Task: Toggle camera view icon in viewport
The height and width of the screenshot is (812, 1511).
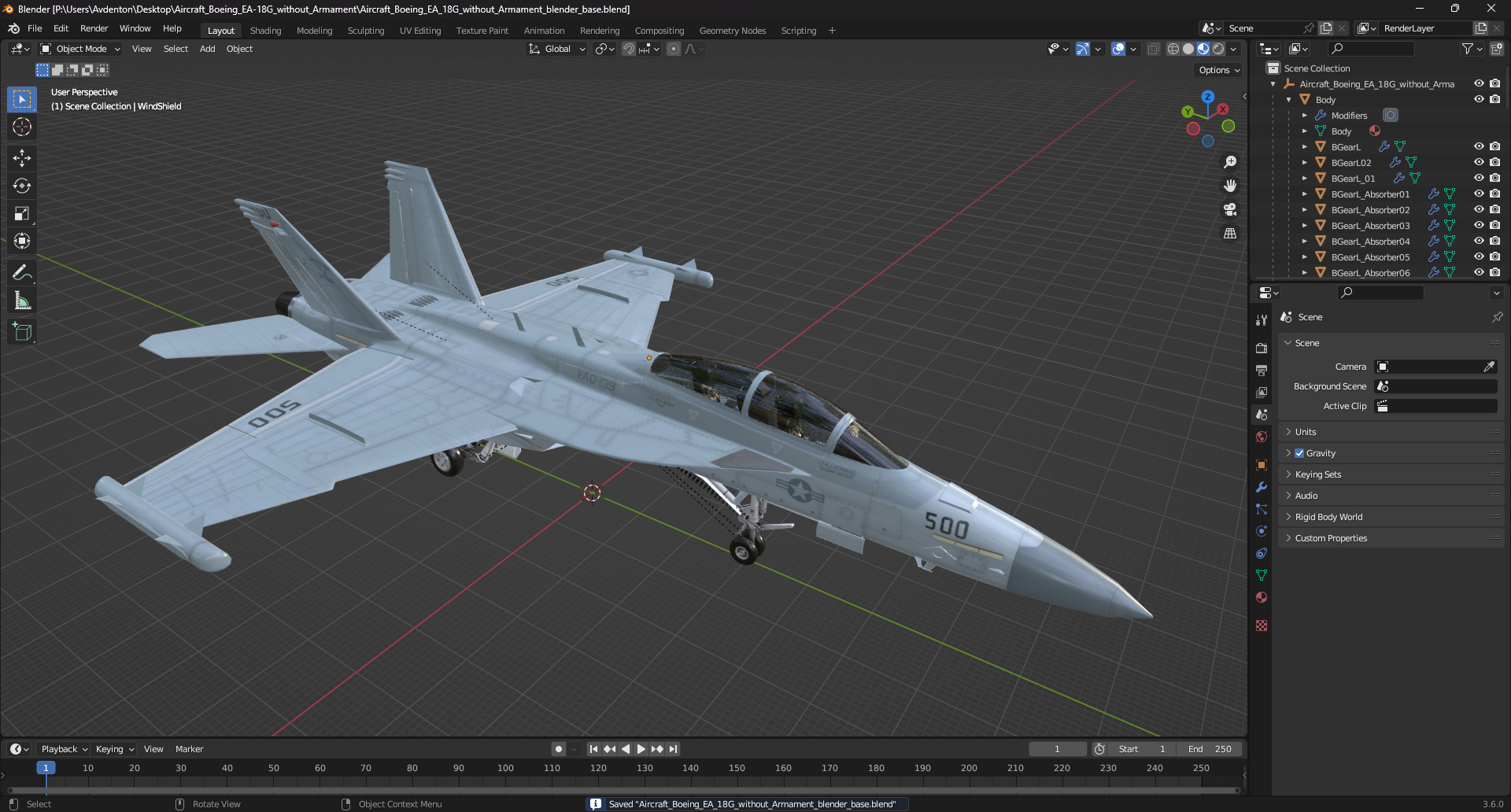Action: coord(1230,209)
